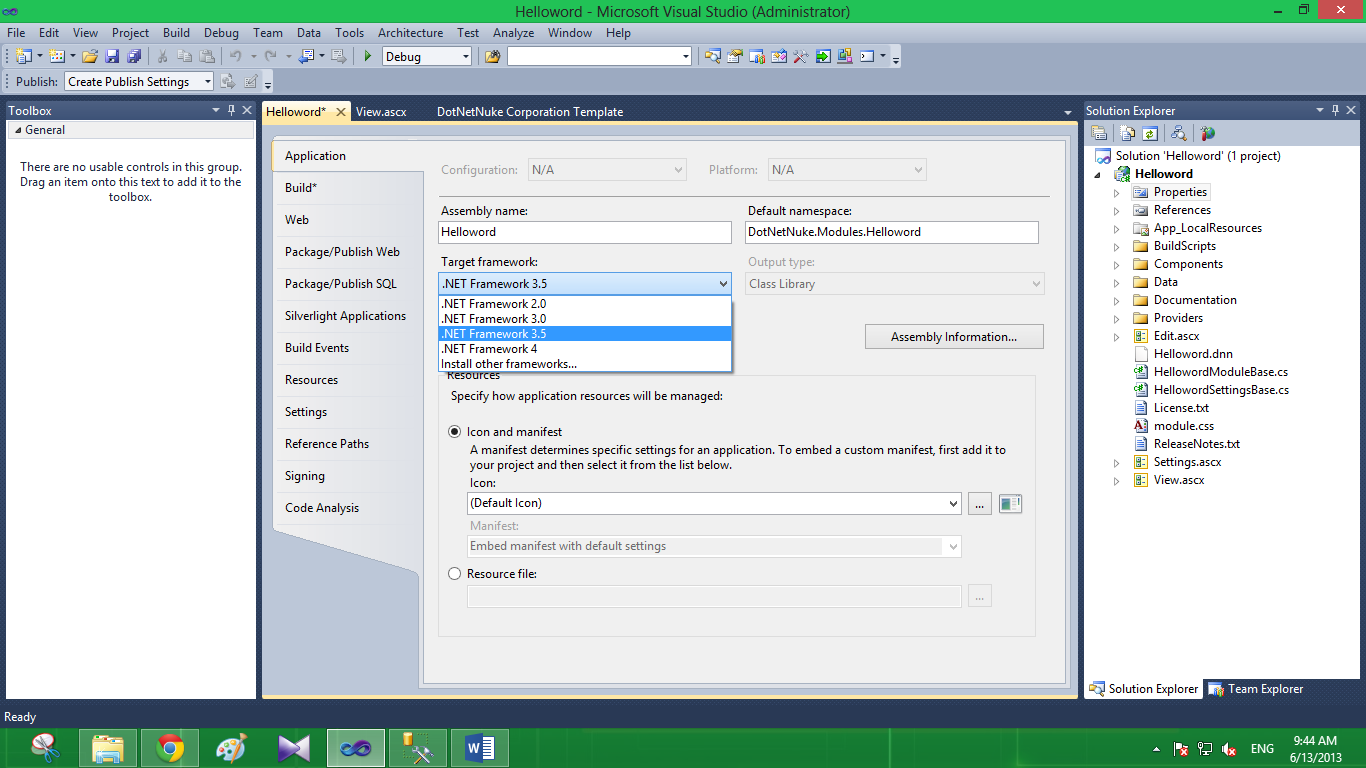Image resolution: width=1366 pixels, height=768 pixels.
Task: Click the Copy toolbar icon
Action: tap(185, 56)
